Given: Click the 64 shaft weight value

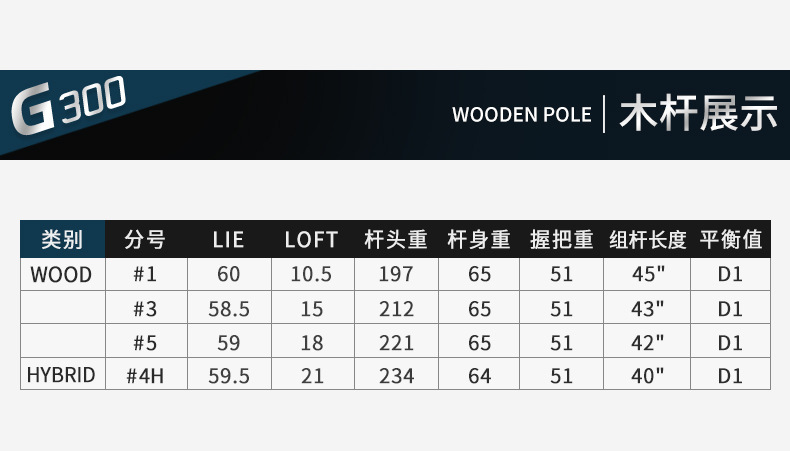Looking at the screenshot, I should coord(479,375).
